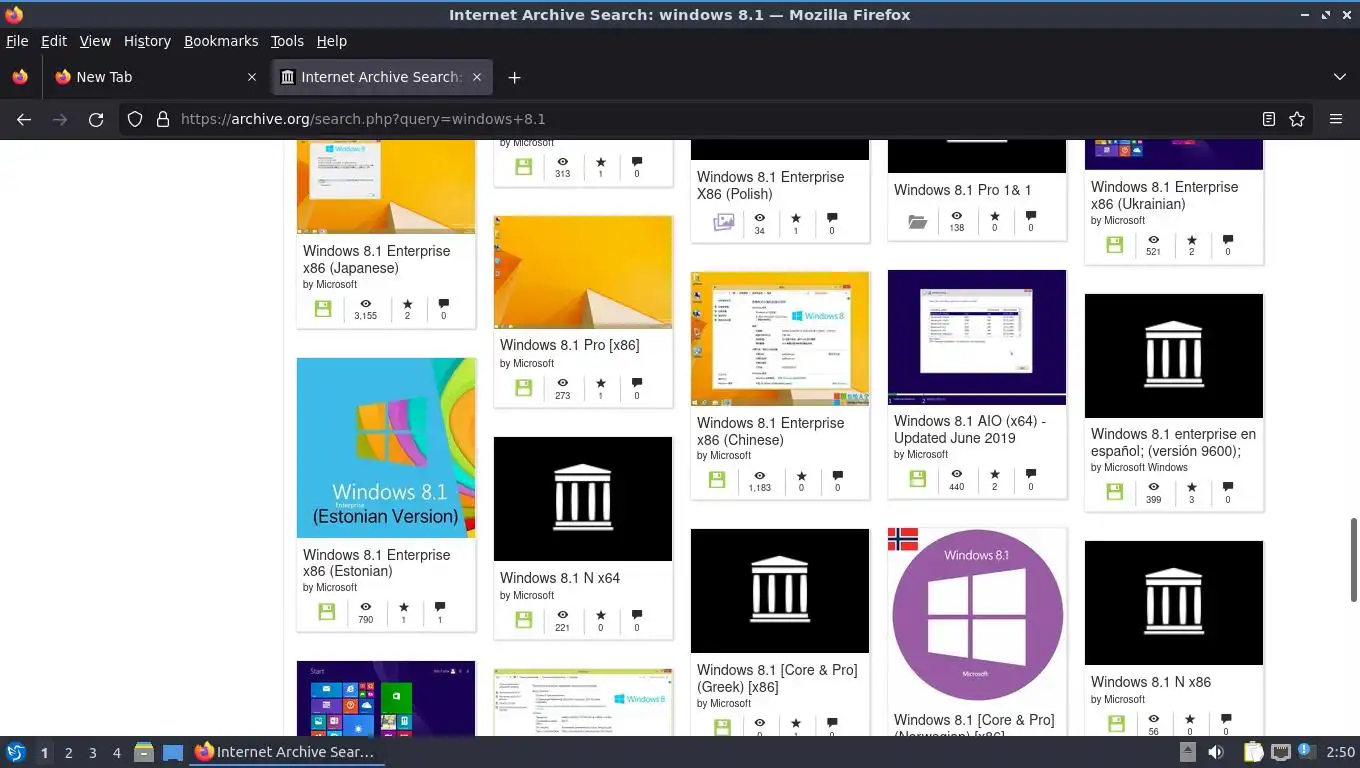Close the New Tab tab
Viewport: 1360px width, 768px height.
pyautogui.click(x=251, y=77)
